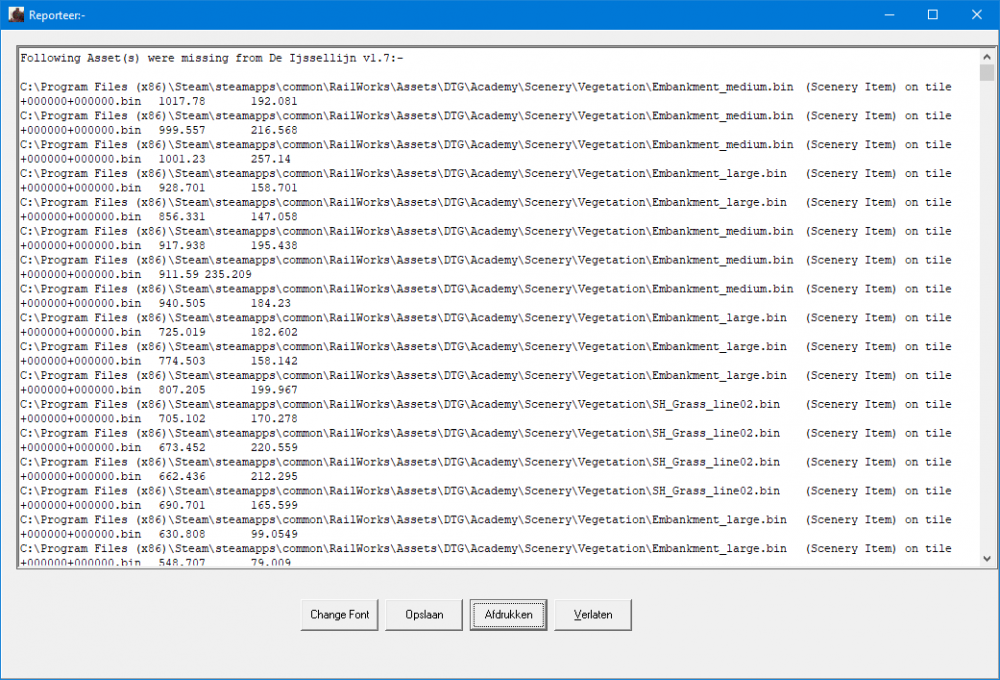Click the first SH_Grass_line02.bin path line
The height and width of the screenshot is (680, 1000).
click(400, 405)
